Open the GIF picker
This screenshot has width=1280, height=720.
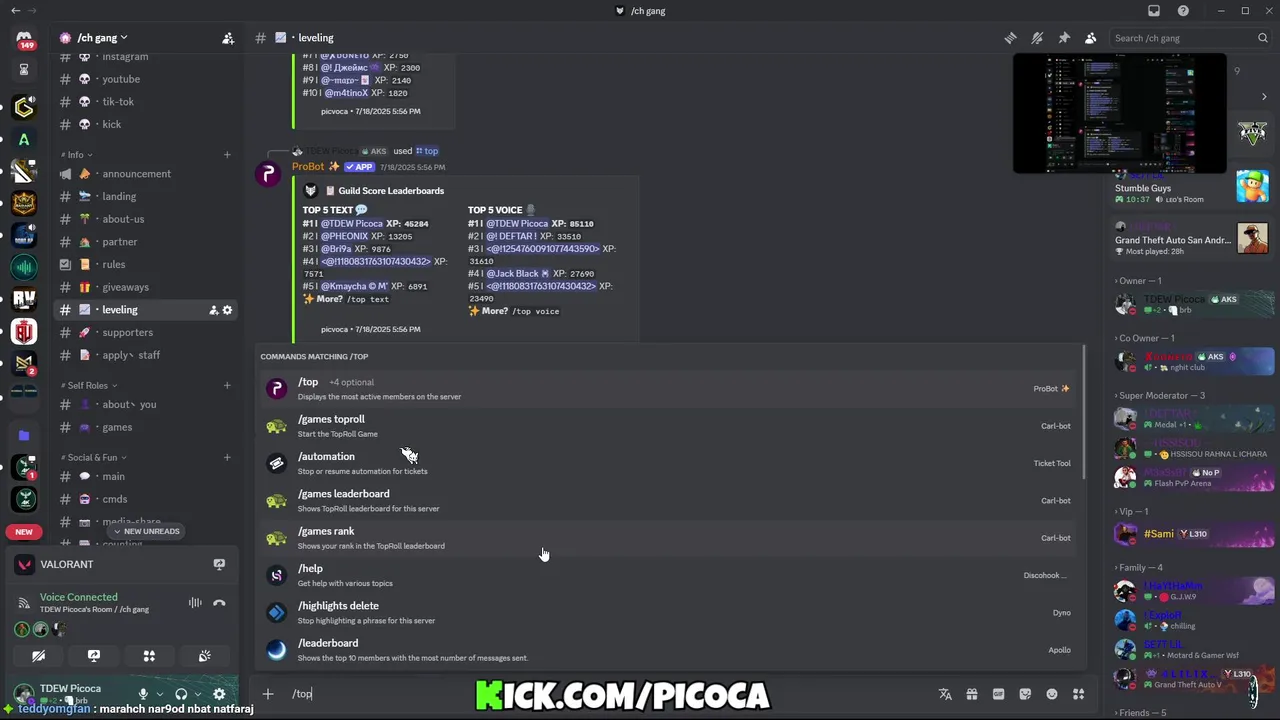click(998, 694)
